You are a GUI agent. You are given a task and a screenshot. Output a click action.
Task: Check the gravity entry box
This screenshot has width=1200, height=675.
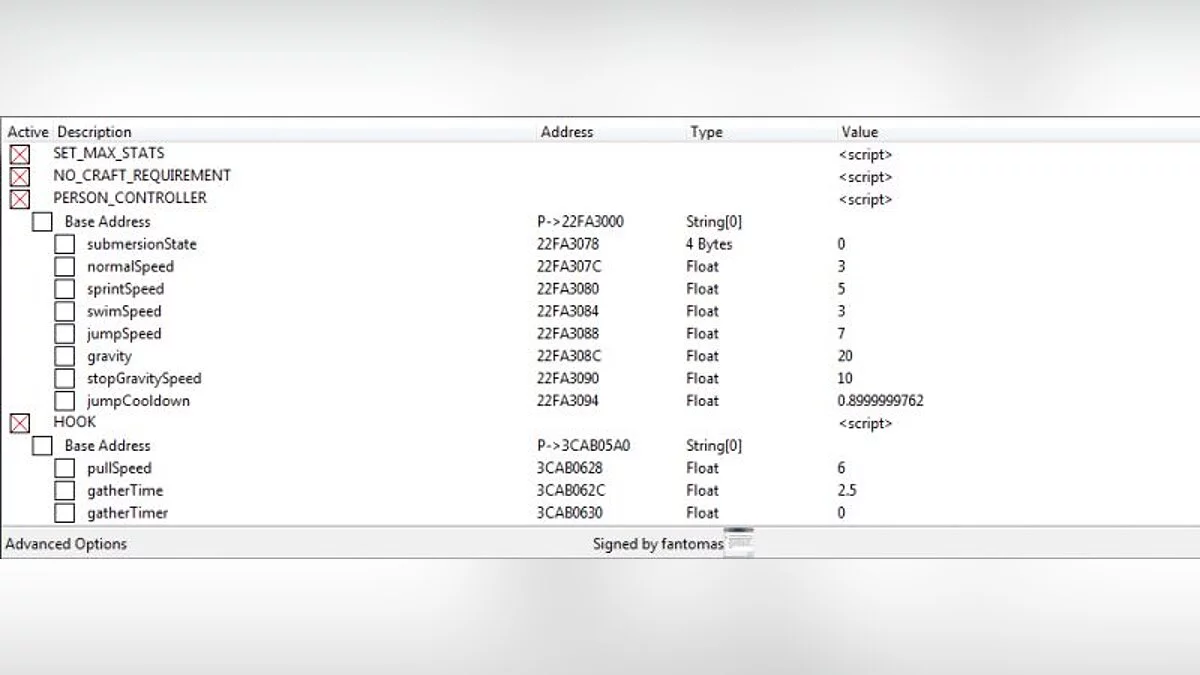(x=64, y=356)
